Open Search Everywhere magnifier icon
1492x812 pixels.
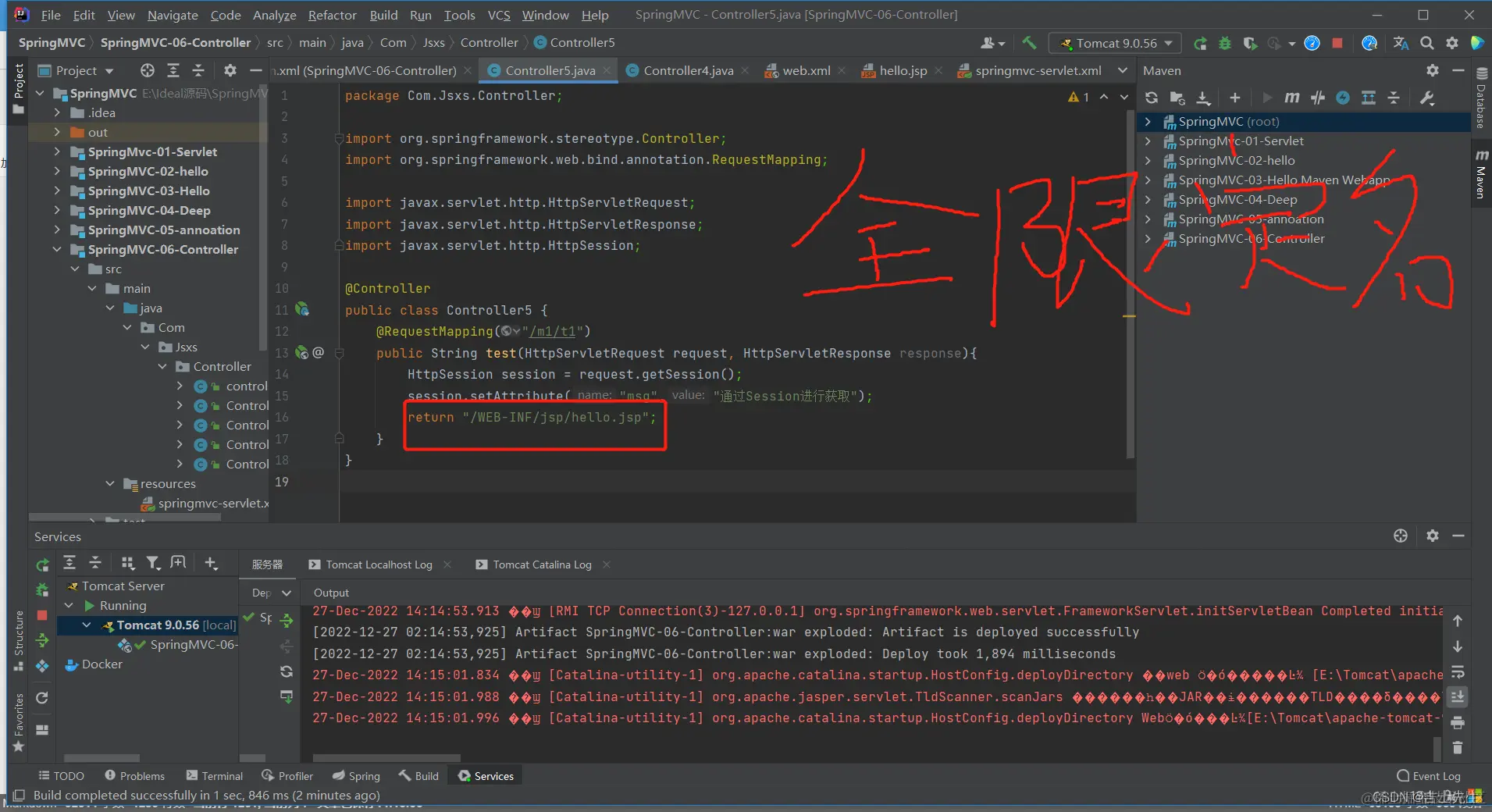pos(1426,43)
